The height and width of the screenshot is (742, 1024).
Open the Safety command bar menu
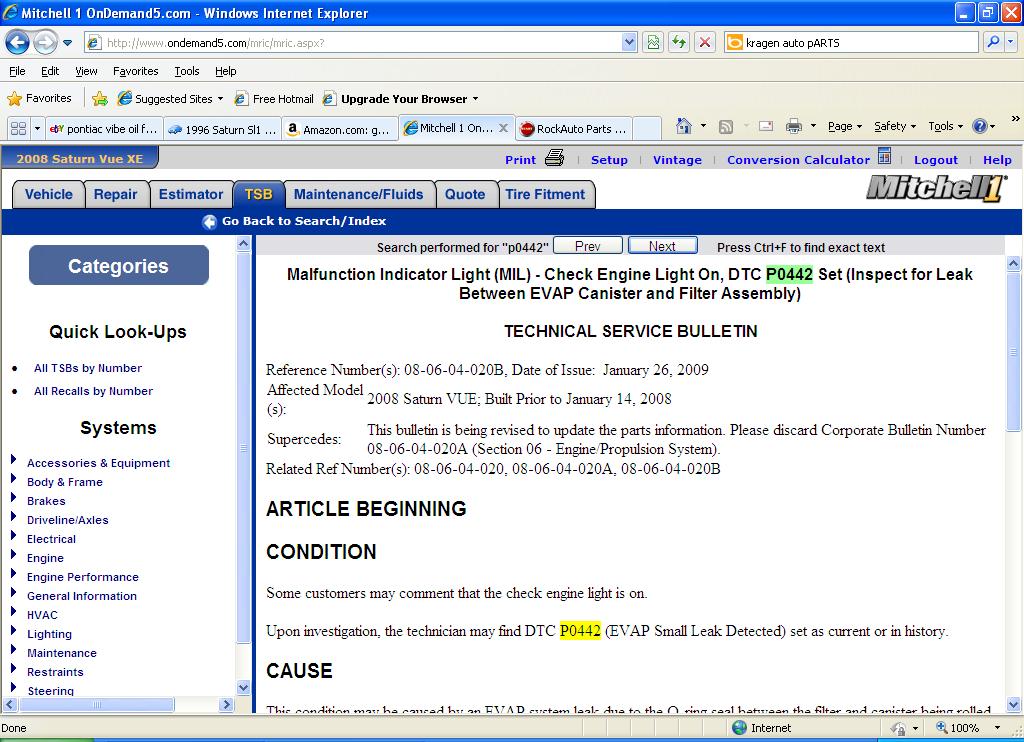pos(895,126)
